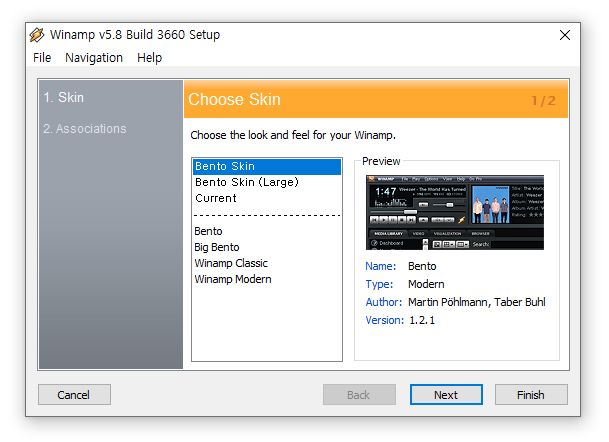Click the Version value 1.2.1

422,320
